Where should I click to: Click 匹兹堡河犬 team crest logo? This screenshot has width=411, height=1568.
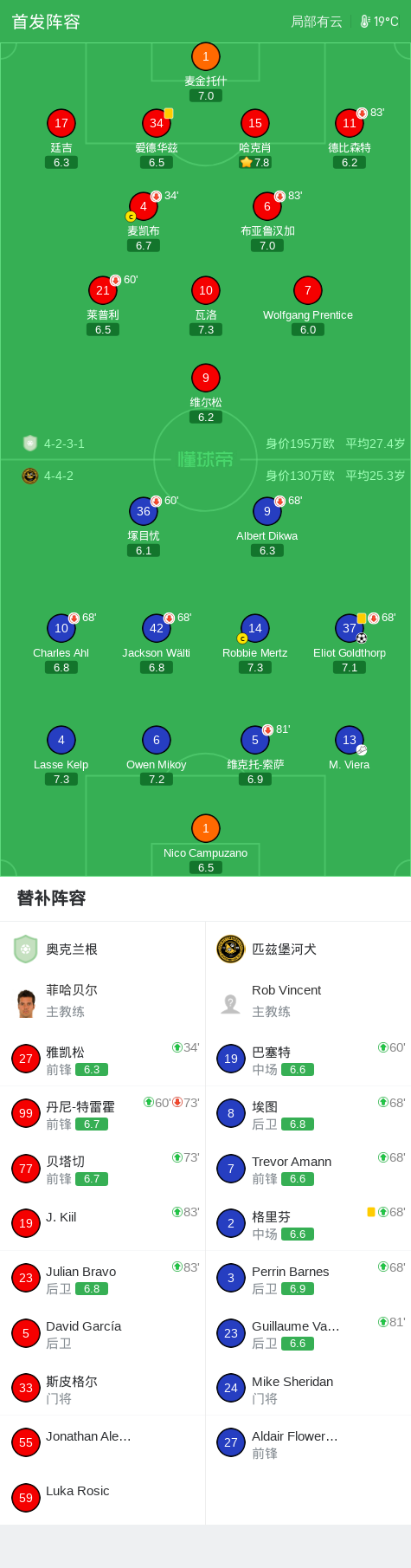click(231, 949)
